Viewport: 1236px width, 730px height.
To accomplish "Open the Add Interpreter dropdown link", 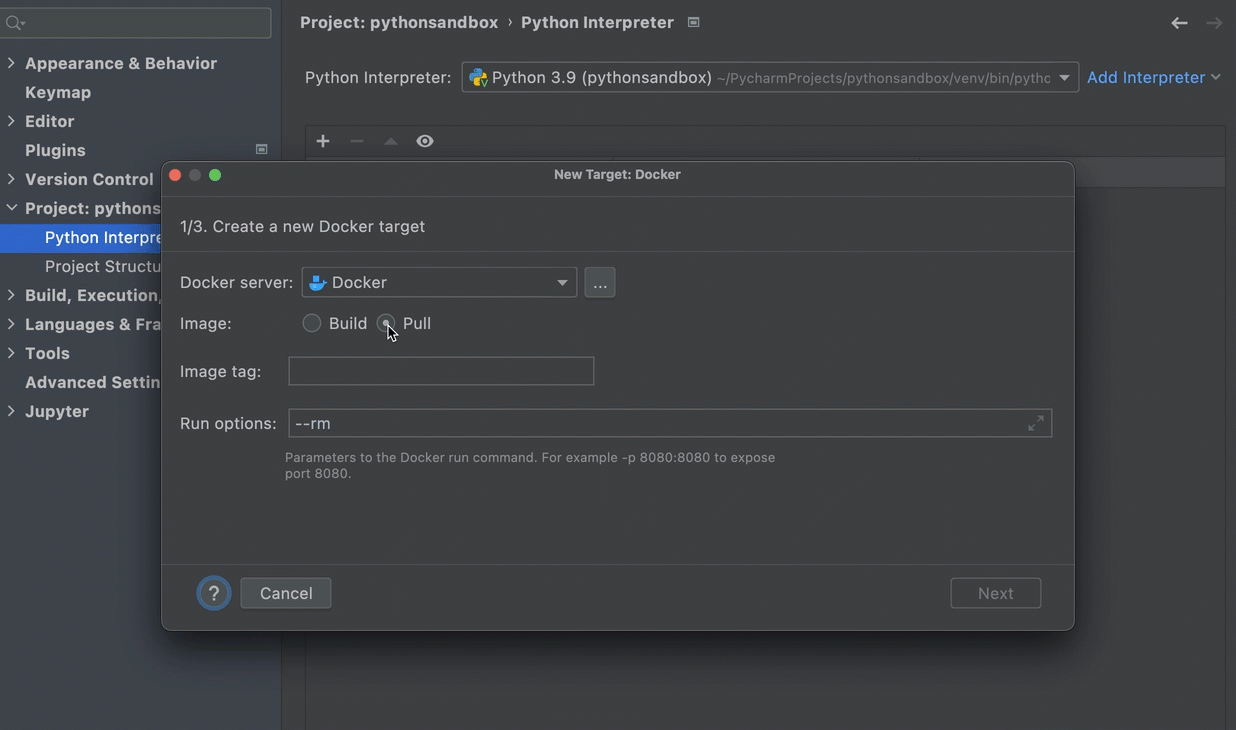I will click(x=1154, y=77).
